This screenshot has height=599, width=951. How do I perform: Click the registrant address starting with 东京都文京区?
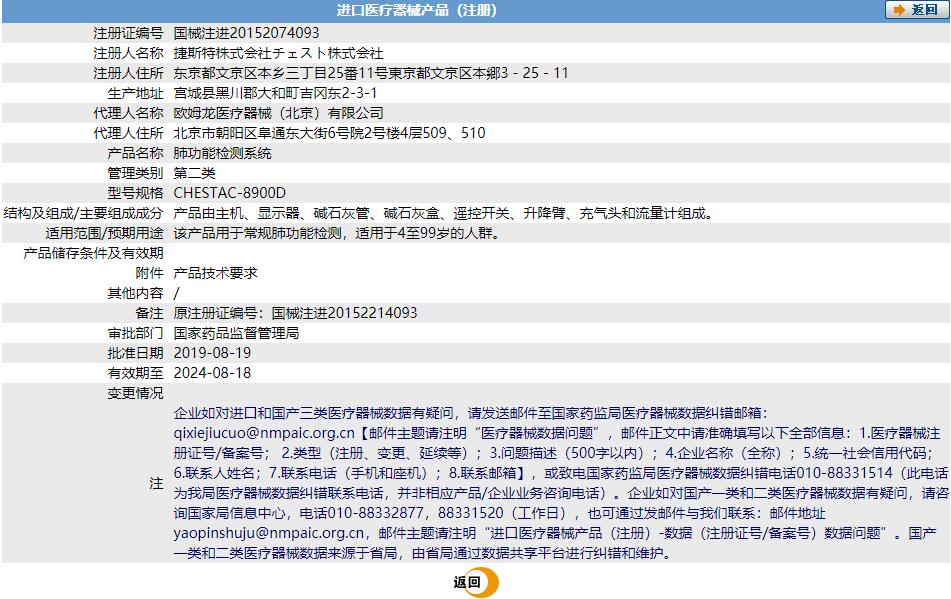(x=371, y=73)
